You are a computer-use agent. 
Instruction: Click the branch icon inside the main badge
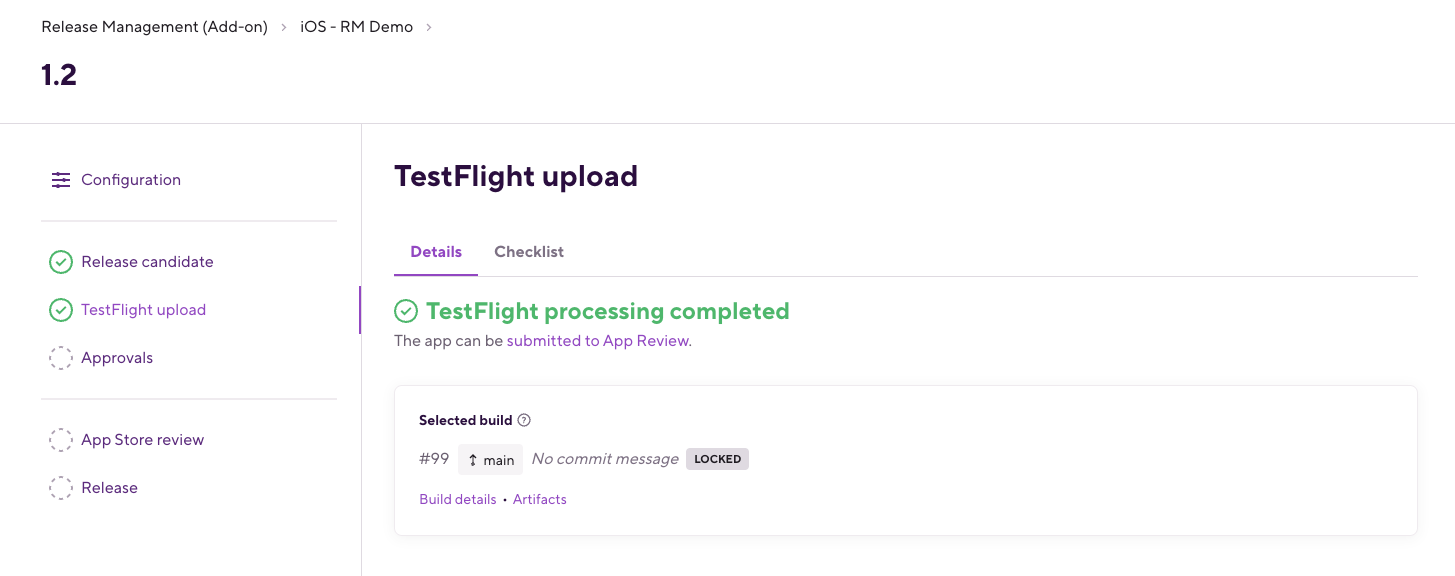click(472, 459)
